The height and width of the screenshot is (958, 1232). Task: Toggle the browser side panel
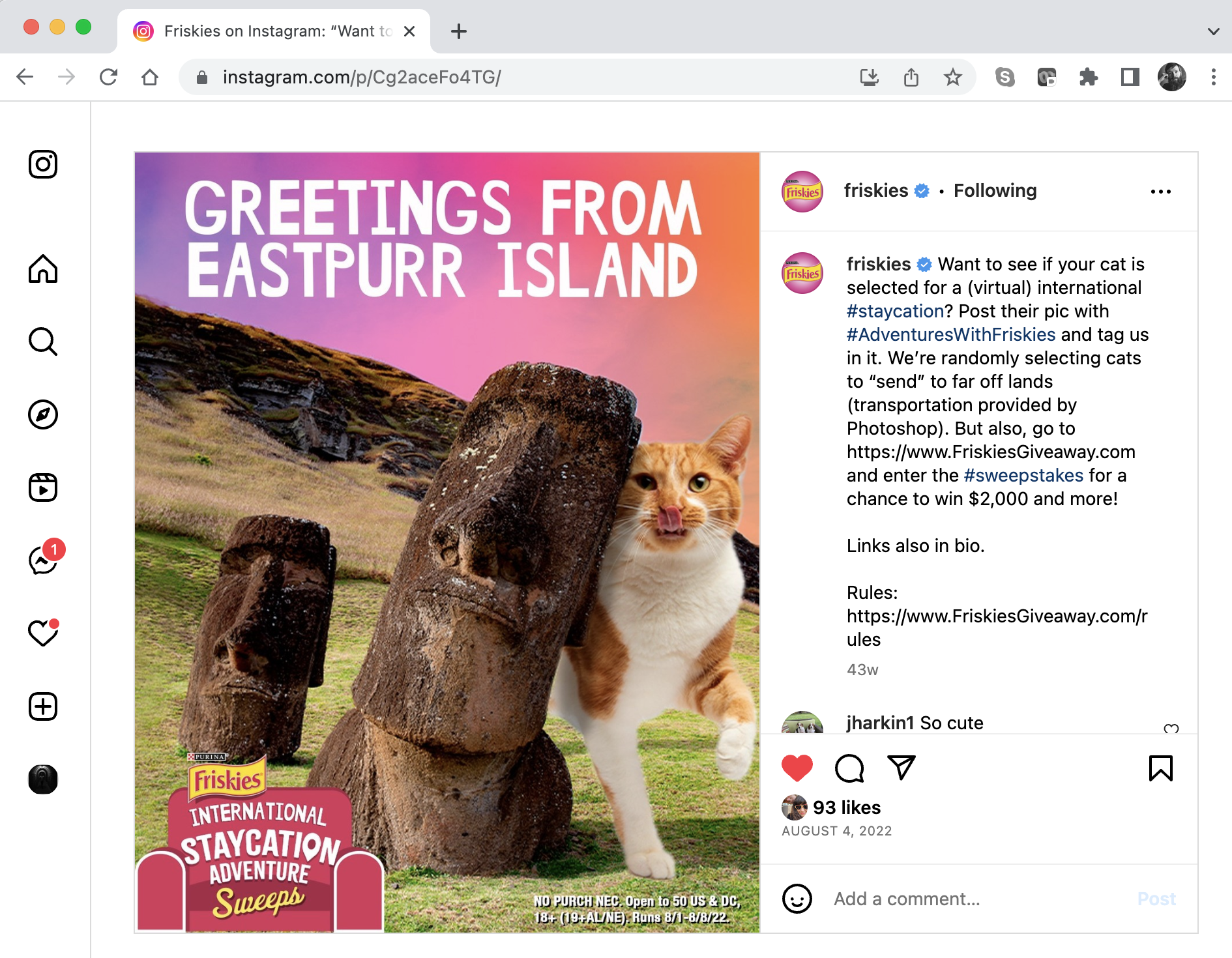[1130, 77]
